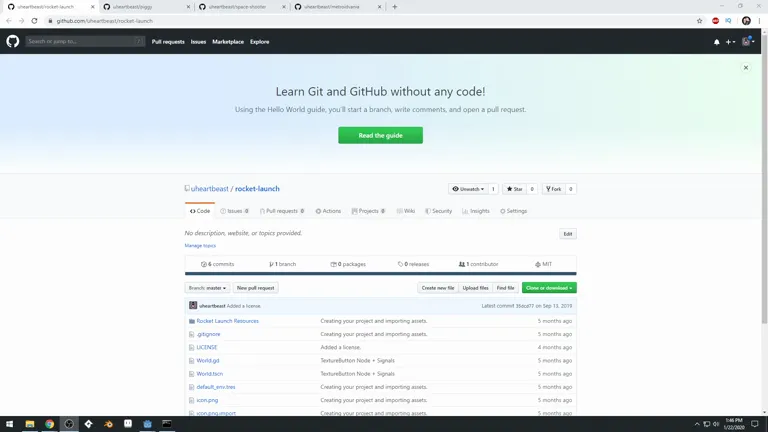Open the Wiki tab

(406, 211)
